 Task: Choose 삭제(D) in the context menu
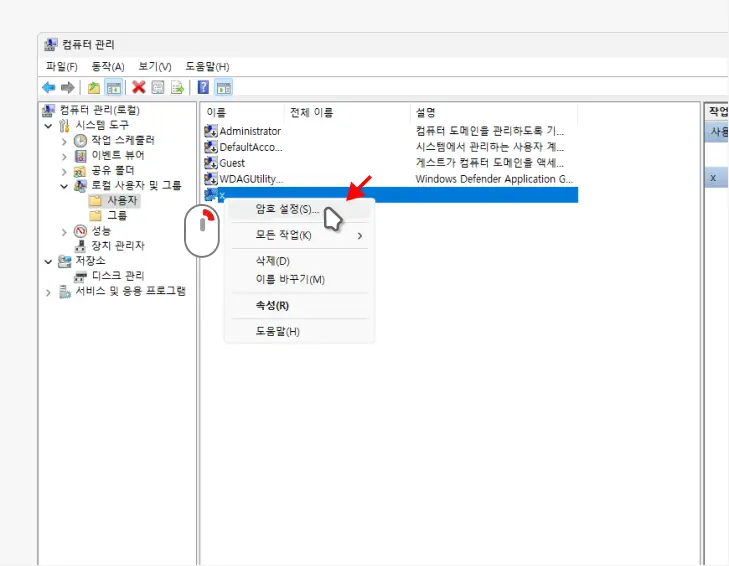[x=299, y=261]
